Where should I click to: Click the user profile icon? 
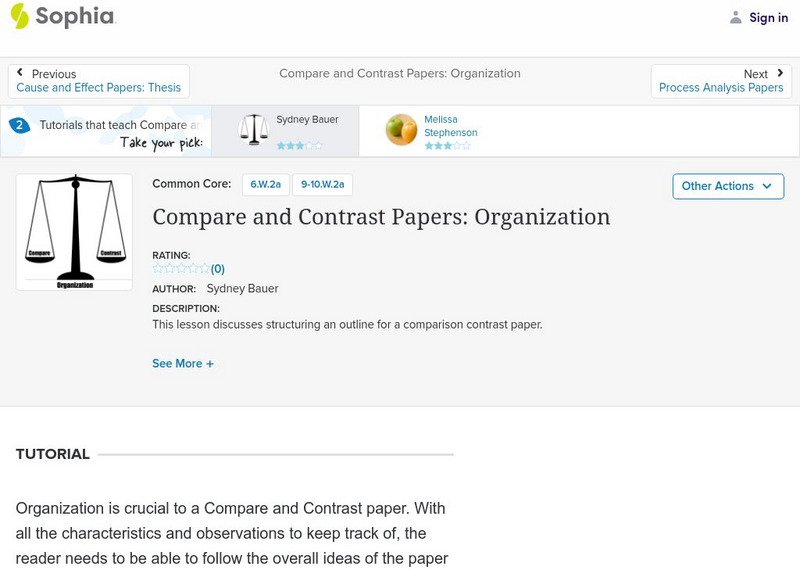[x=736, y=17]
